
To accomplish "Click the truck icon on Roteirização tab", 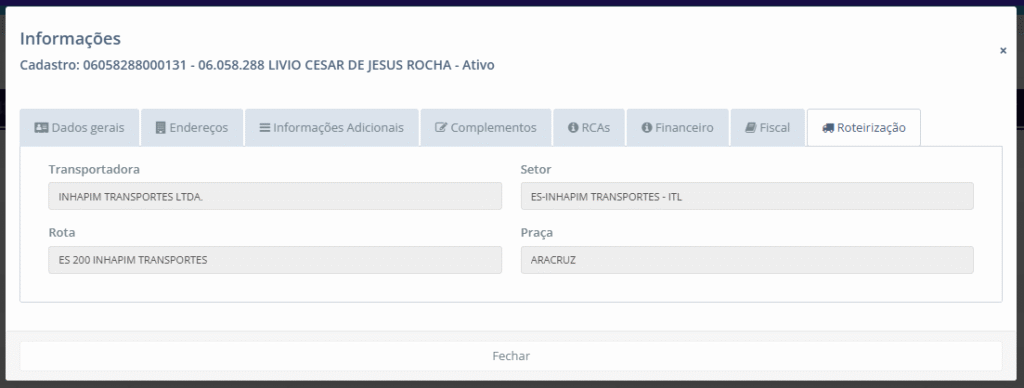I will click(828, 128).
